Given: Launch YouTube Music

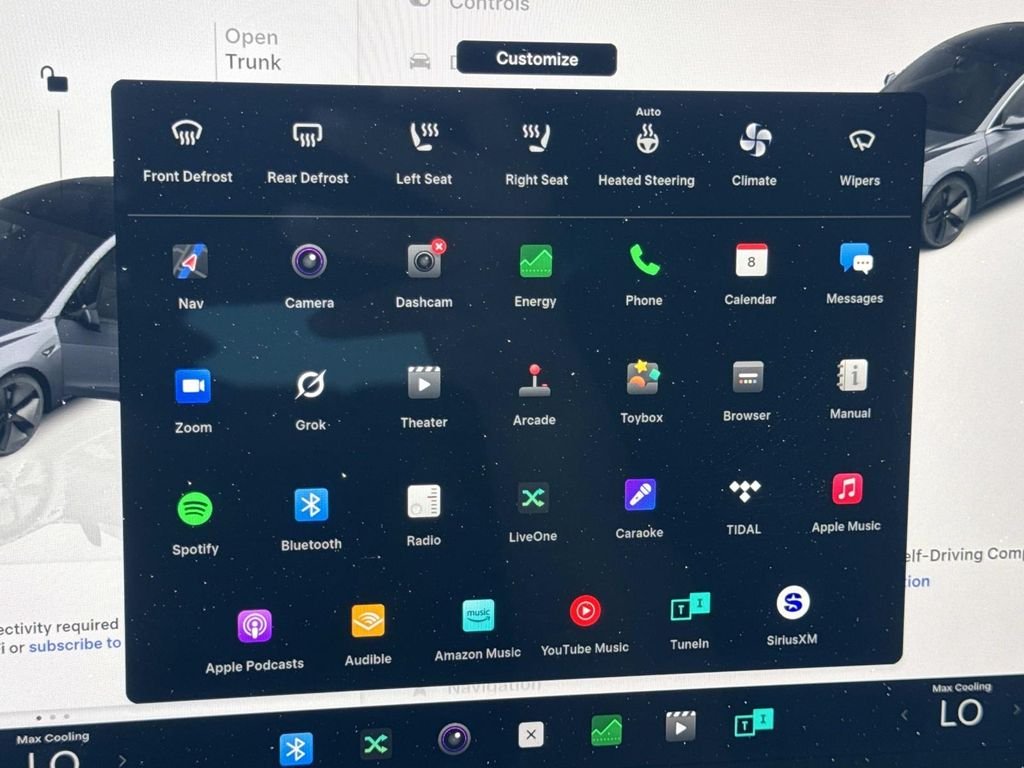Looking at the screenshot, I should click(585, 625).
